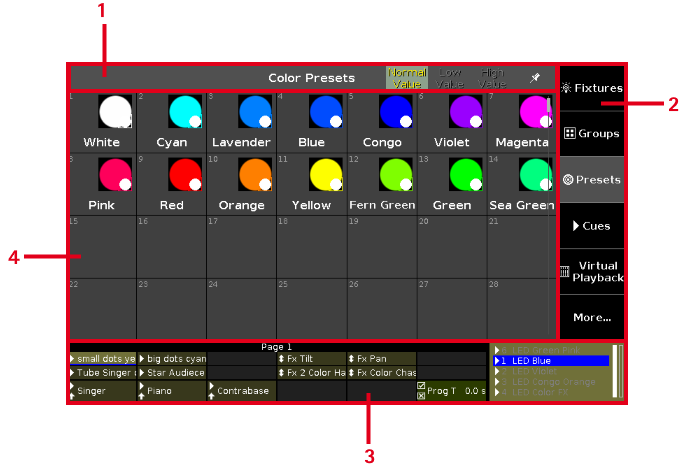Open the Fx Tilt effect executor
The height and width of the screenshot is (473, 686).
click(x=311, y=358)
